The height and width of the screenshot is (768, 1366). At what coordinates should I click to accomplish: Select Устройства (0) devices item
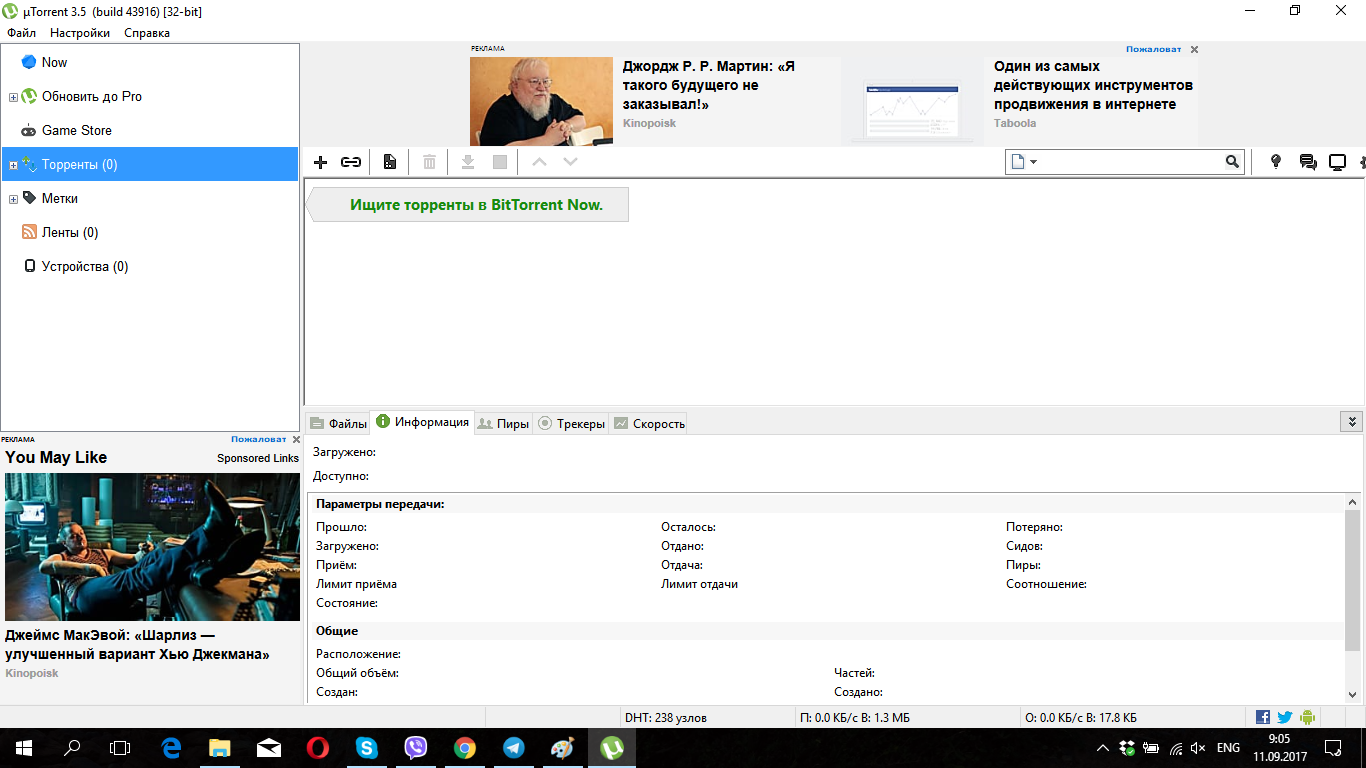point(150,266)
